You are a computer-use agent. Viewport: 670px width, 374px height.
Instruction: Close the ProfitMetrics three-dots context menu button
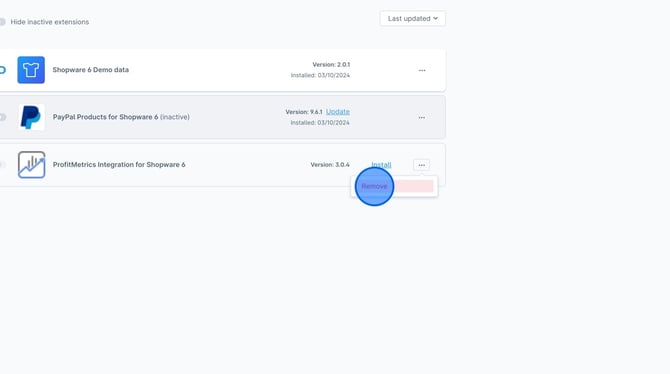coord(421,165)
